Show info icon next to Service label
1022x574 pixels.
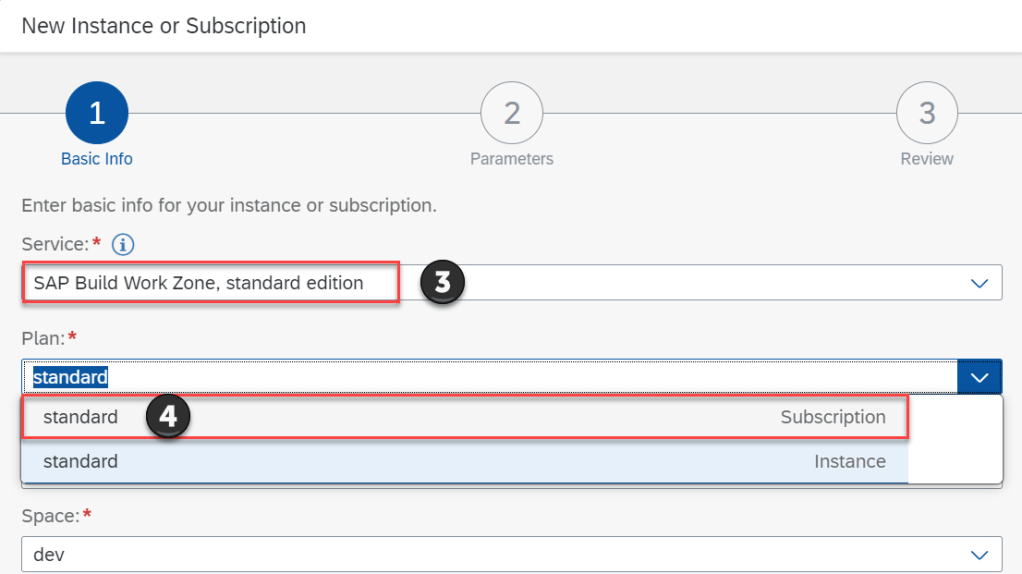123,244
